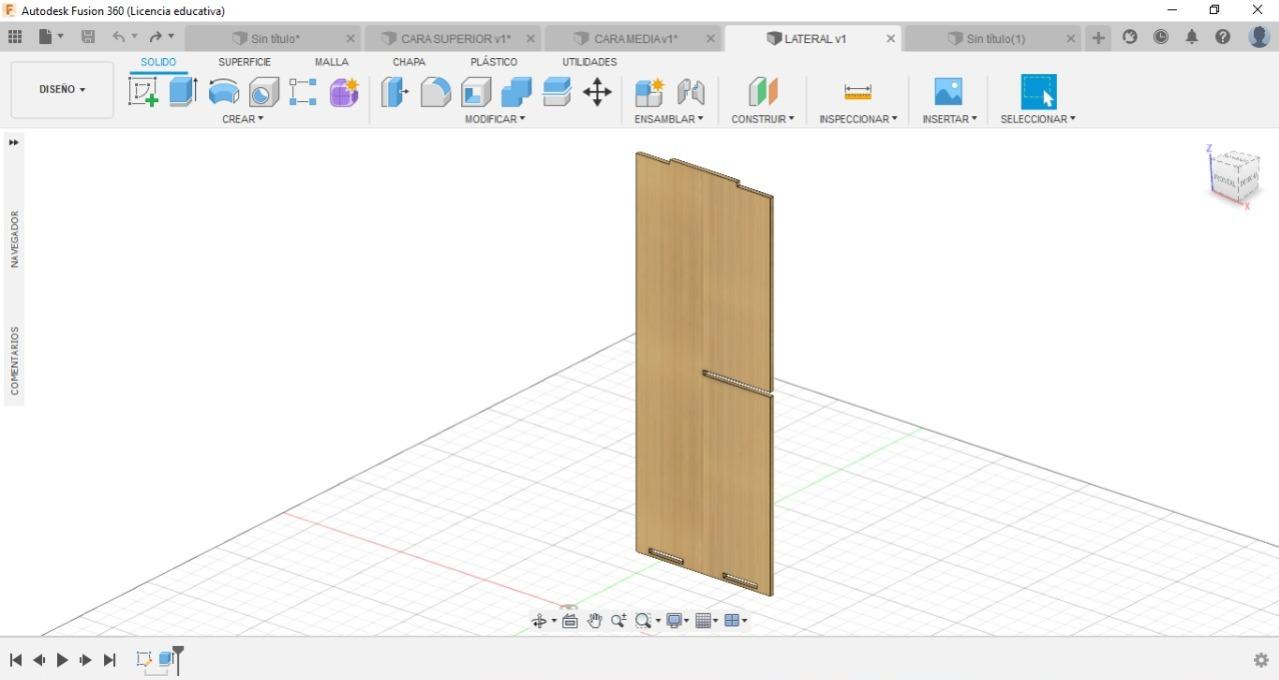Open the data panel grid icon
Screen dimensions: 1279x680
pyautogui.click(x=15, y=37)
